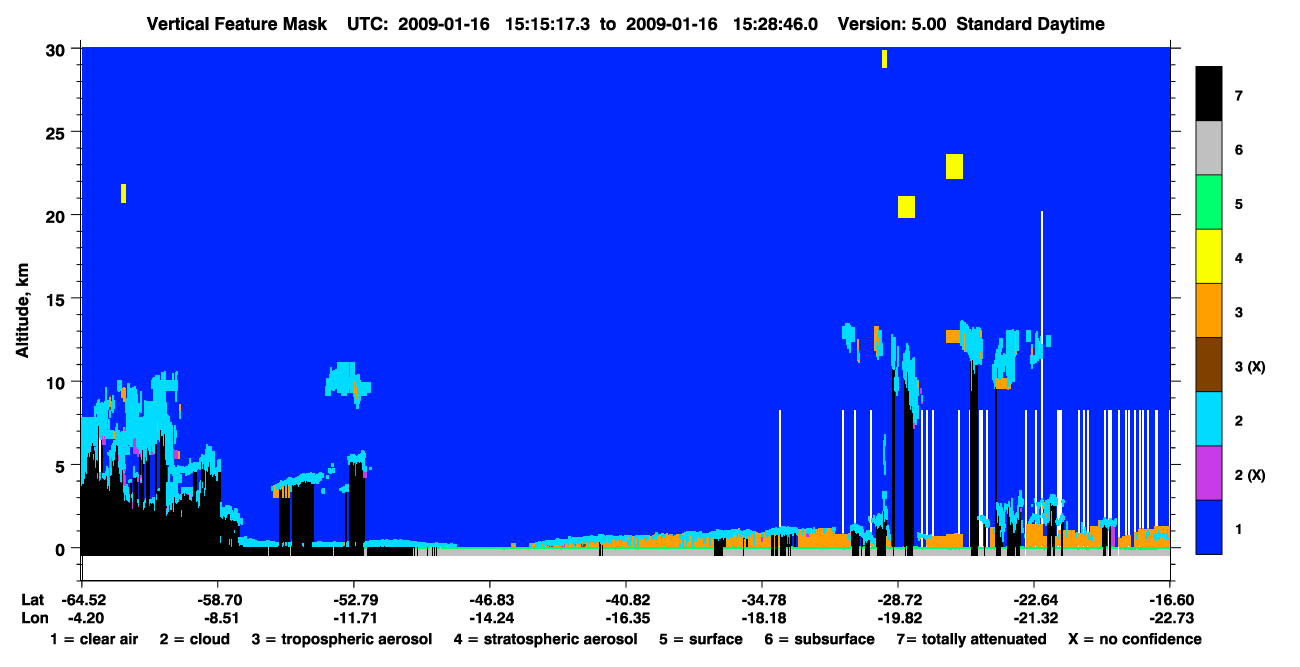Click the 'Standard Daytime' text in title
This screenshot has width=1300, height=667.
(x=1031, y=24)
